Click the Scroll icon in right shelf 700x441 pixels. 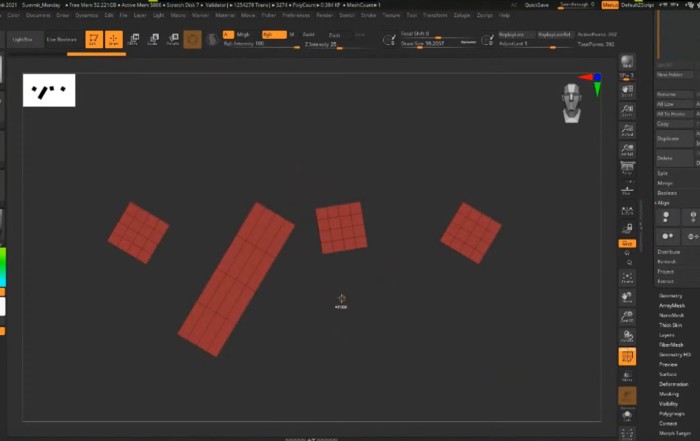click(627, 89)
